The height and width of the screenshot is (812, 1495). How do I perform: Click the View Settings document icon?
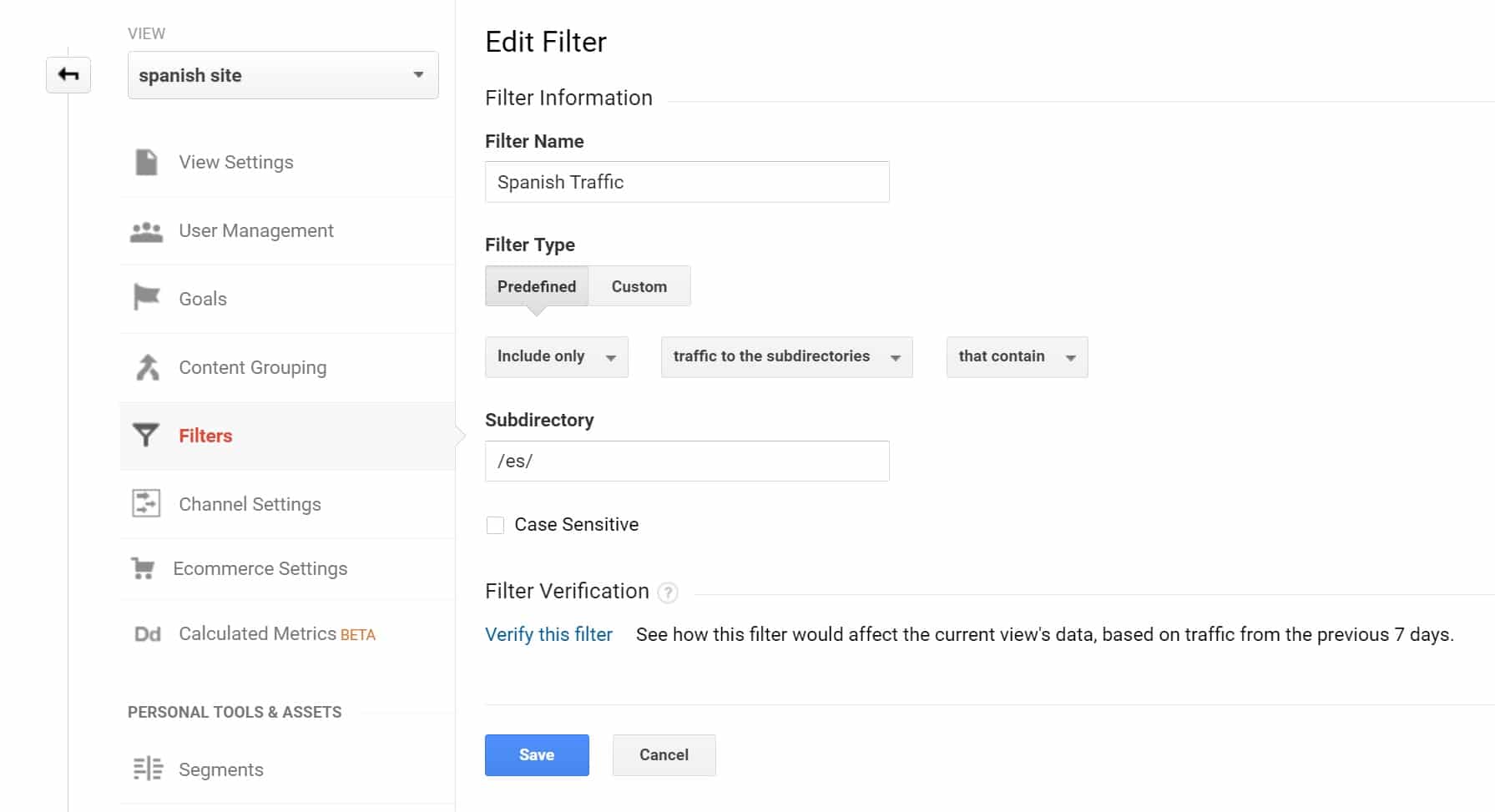point(147,162)
